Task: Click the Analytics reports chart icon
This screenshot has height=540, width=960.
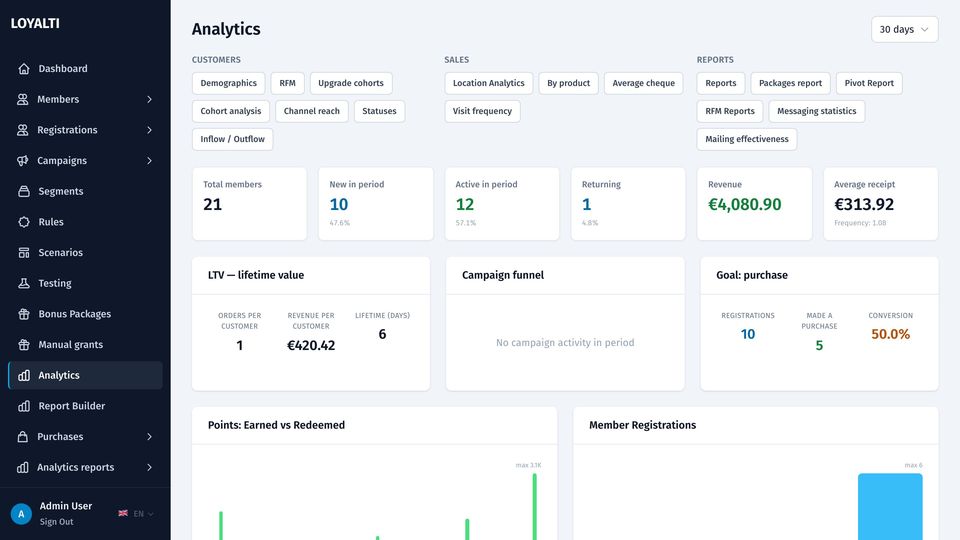Action: click(23, 467)
